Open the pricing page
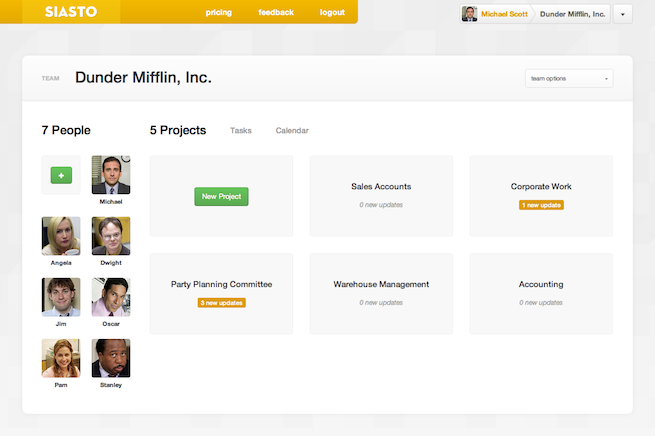Screen dimensions: 655x436 218,13
